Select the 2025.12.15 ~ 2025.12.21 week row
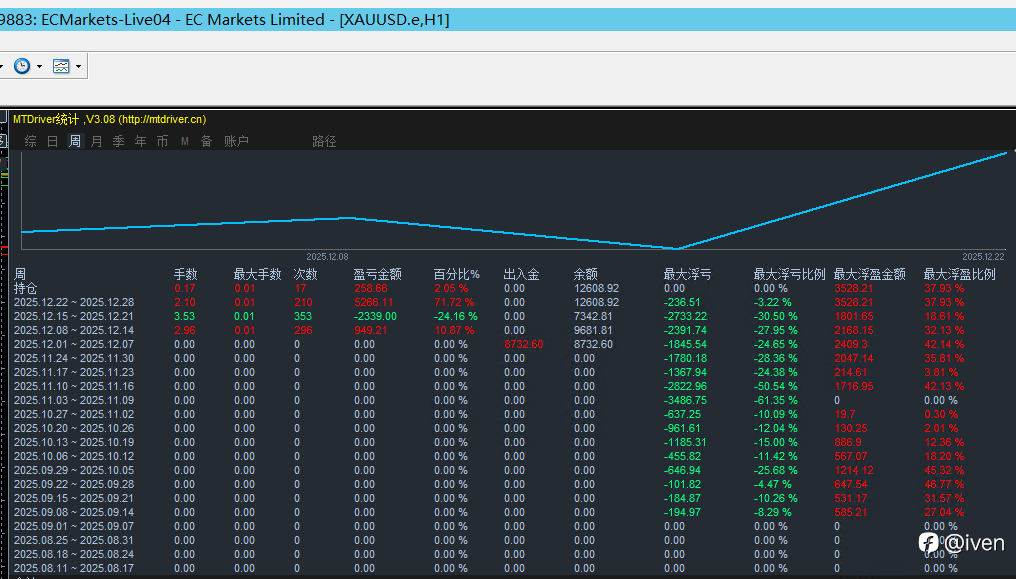1016x579 pixels. 73,316
